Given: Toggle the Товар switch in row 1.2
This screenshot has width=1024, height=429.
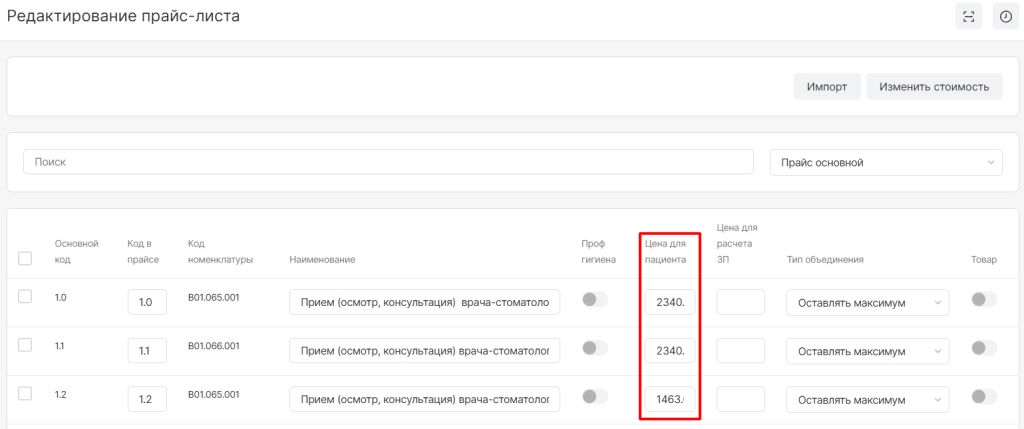Looking at the screenshot, I should 984,397.
